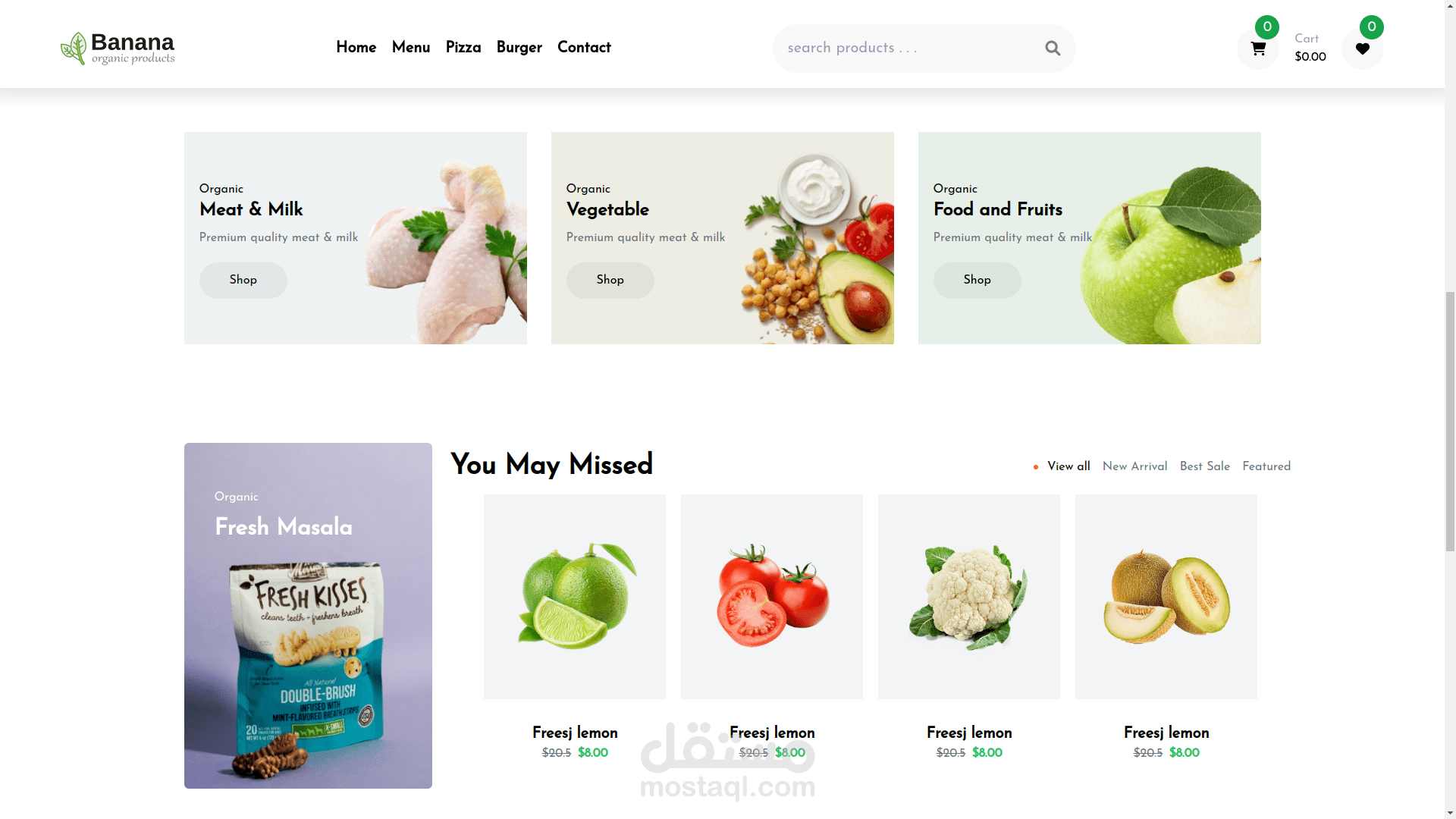The width and height of the screenshot is (1456, 819).
Task: Open the Pizza menu item
Action: [x=463, y=48]
